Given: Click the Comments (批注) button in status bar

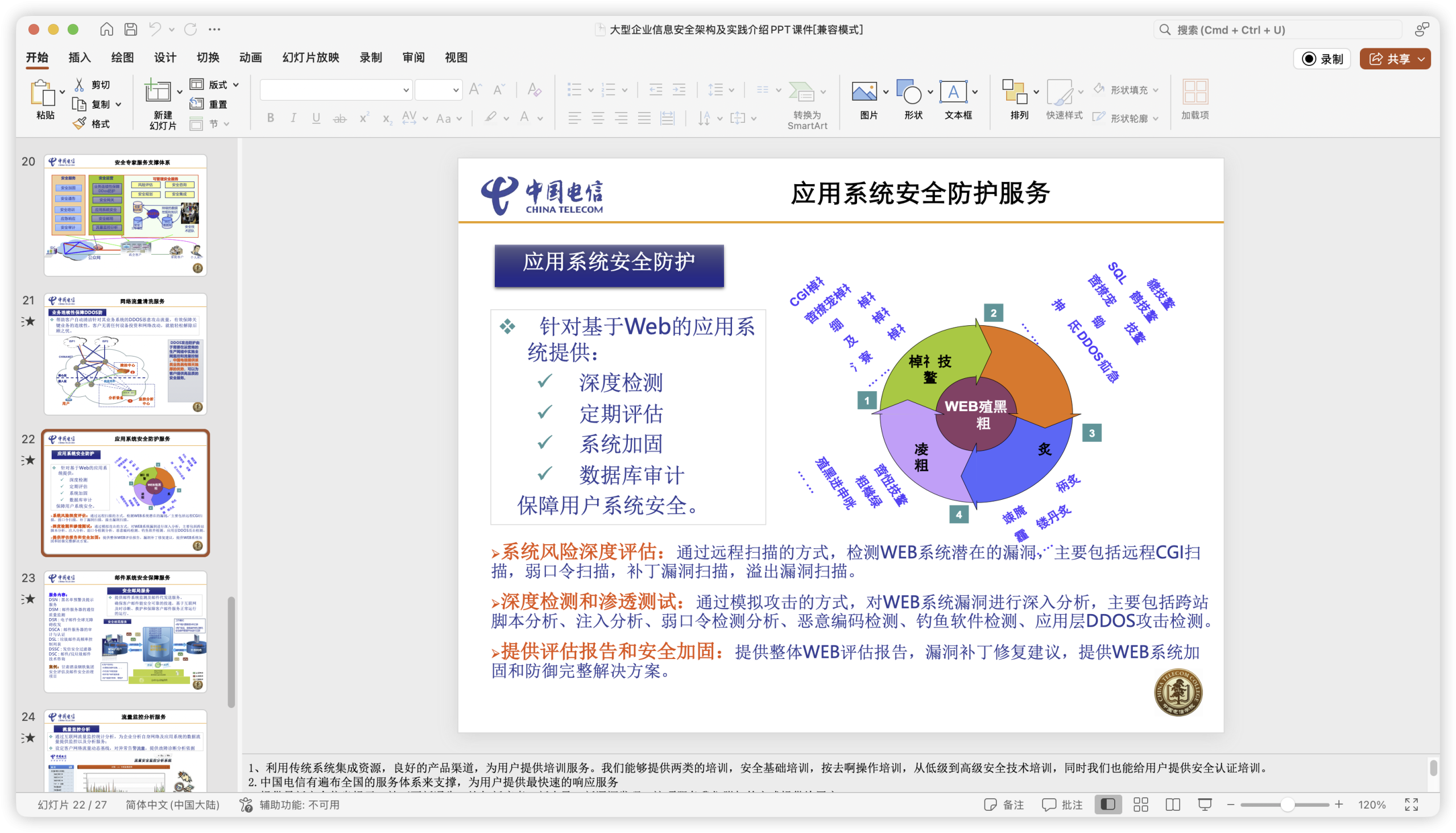Looking at the screenshot, I should click(x=1062, y=805).
